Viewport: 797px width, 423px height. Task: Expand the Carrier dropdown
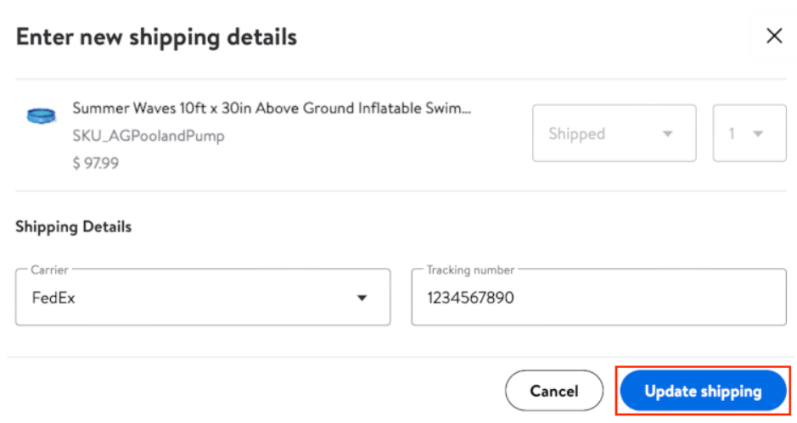pyautogui.click(x=203, y=297)
